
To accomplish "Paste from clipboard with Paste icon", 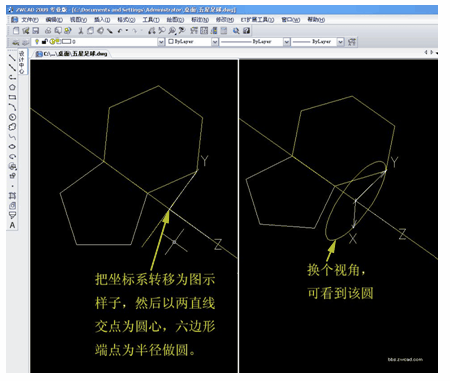I will (100, 31).
